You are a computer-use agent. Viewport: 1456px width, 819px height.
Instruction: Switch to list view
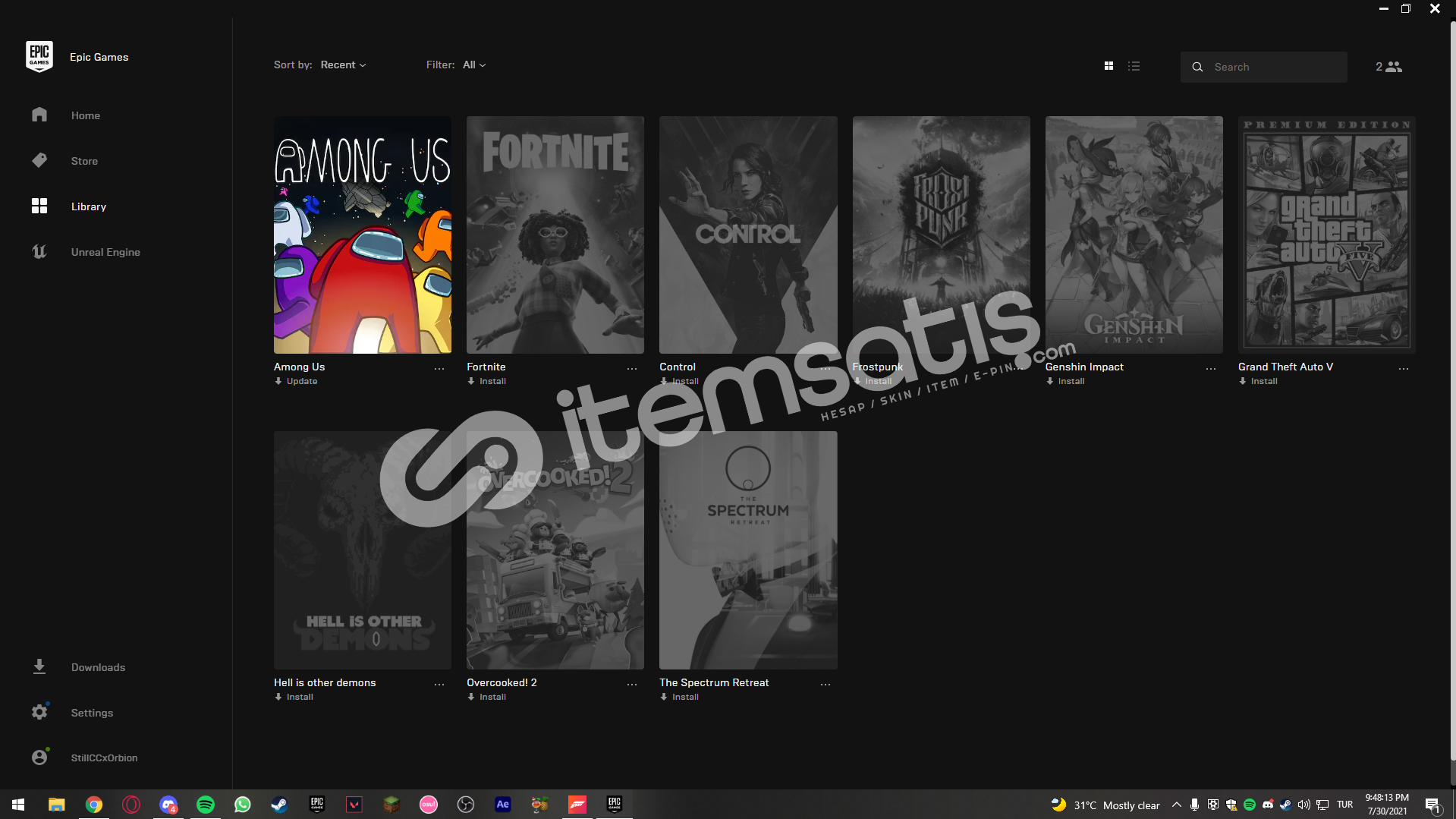(1134, 66)
